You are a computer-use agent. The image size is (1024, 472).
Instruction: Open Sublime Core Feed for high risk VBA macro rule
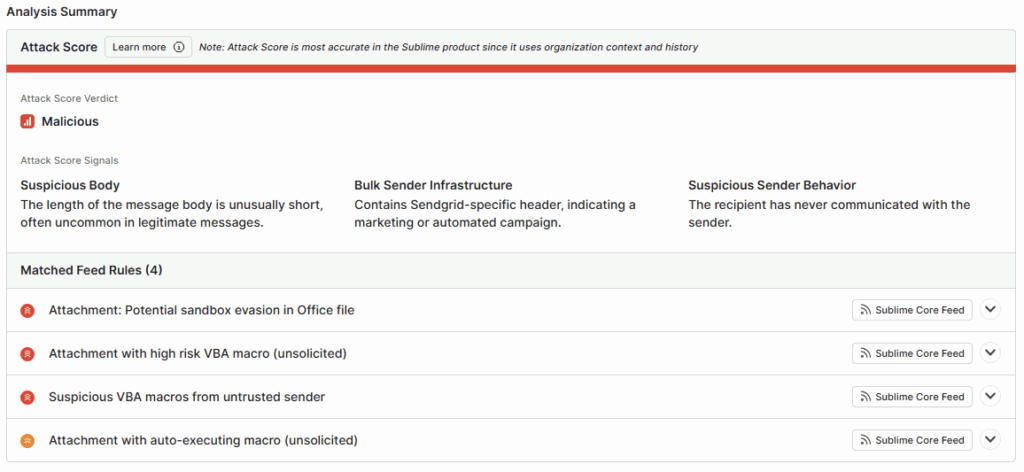pos(912,353)
